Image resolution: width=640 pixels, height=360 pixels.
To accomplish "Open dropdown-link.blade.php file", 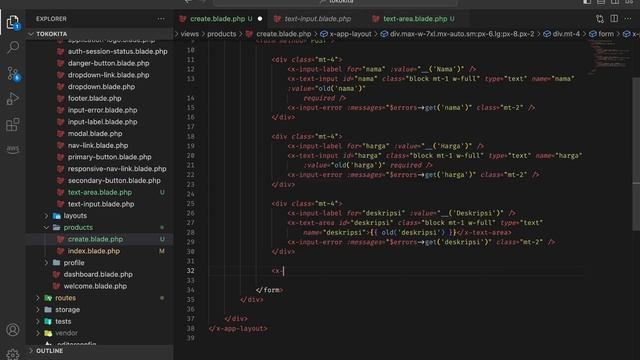I will [109, 75].
